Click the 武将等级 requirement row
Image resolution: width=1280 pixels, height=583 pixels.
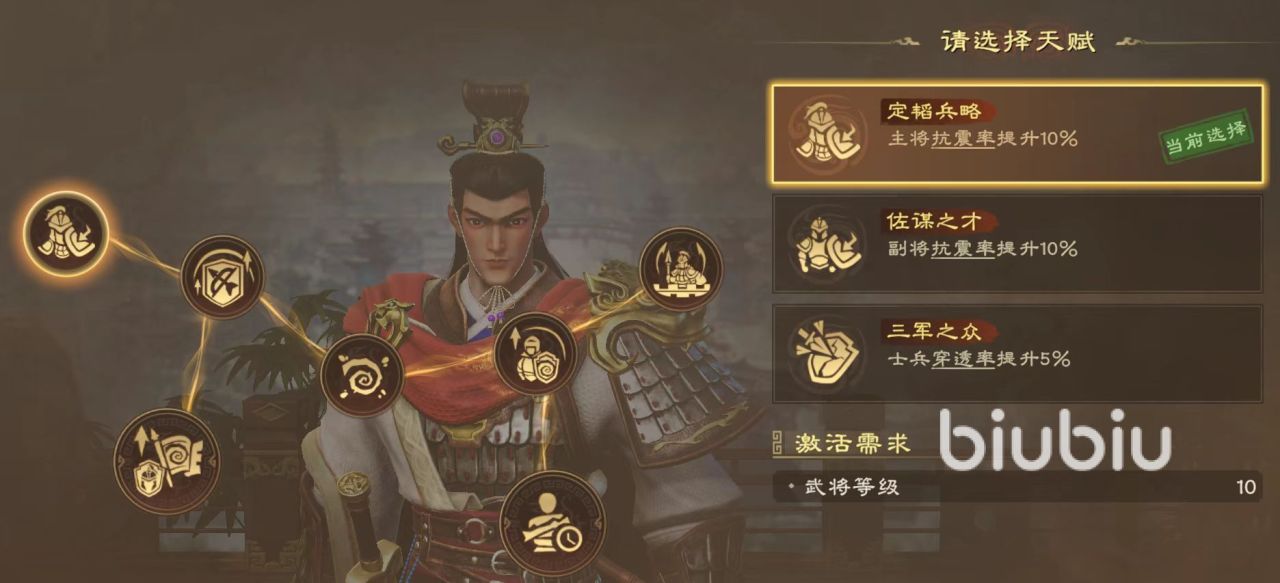[x=1016, y=487]
